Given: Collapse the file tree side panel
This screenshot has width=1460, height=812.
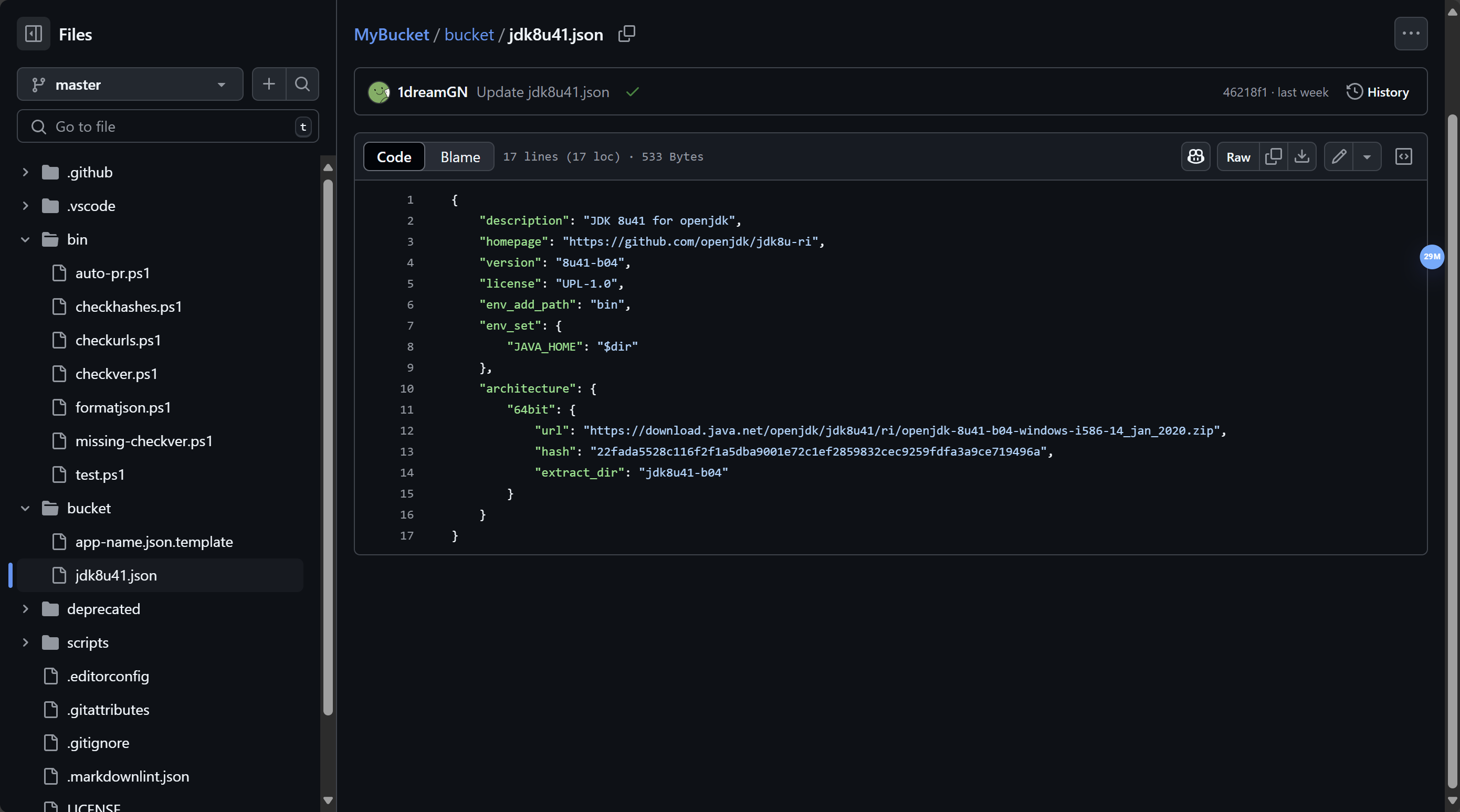Looking at the screenshot, I should [x=34, y=34].
